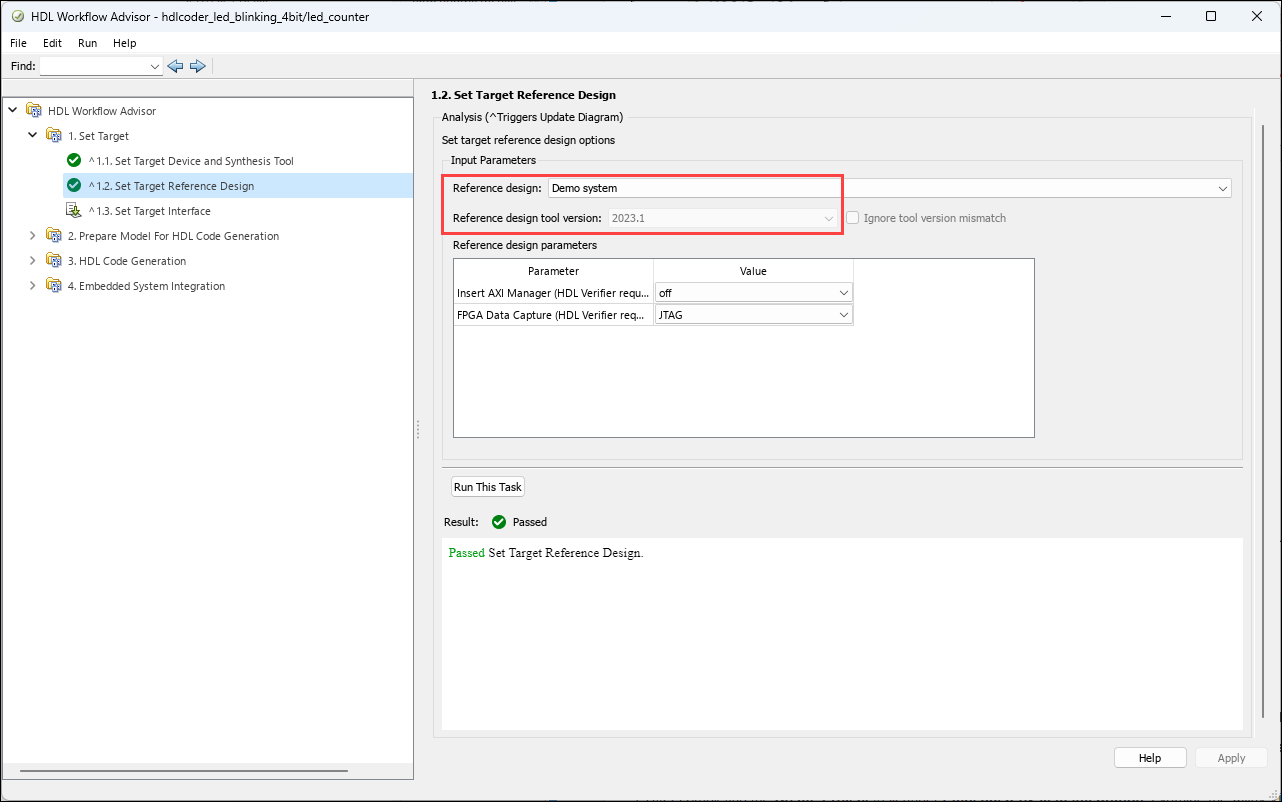1282x802 pixels.
Task: Open the File menu
Action: [19, 44]
